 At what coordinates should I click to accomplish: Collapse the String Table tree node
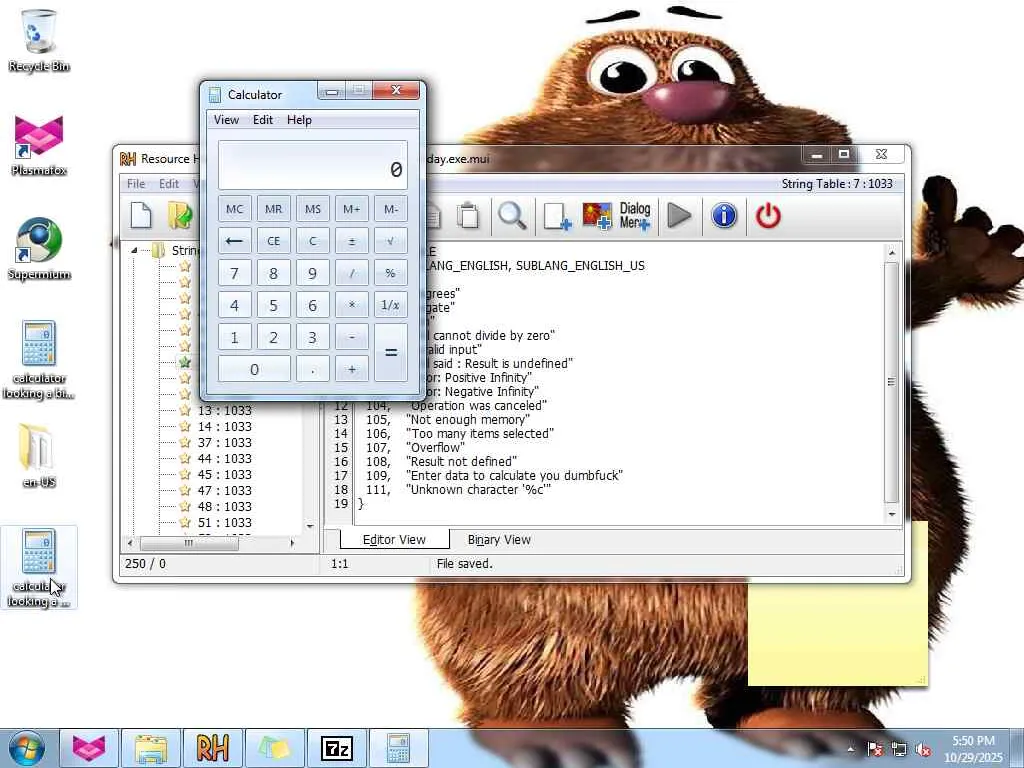click(x=134, y=250)
